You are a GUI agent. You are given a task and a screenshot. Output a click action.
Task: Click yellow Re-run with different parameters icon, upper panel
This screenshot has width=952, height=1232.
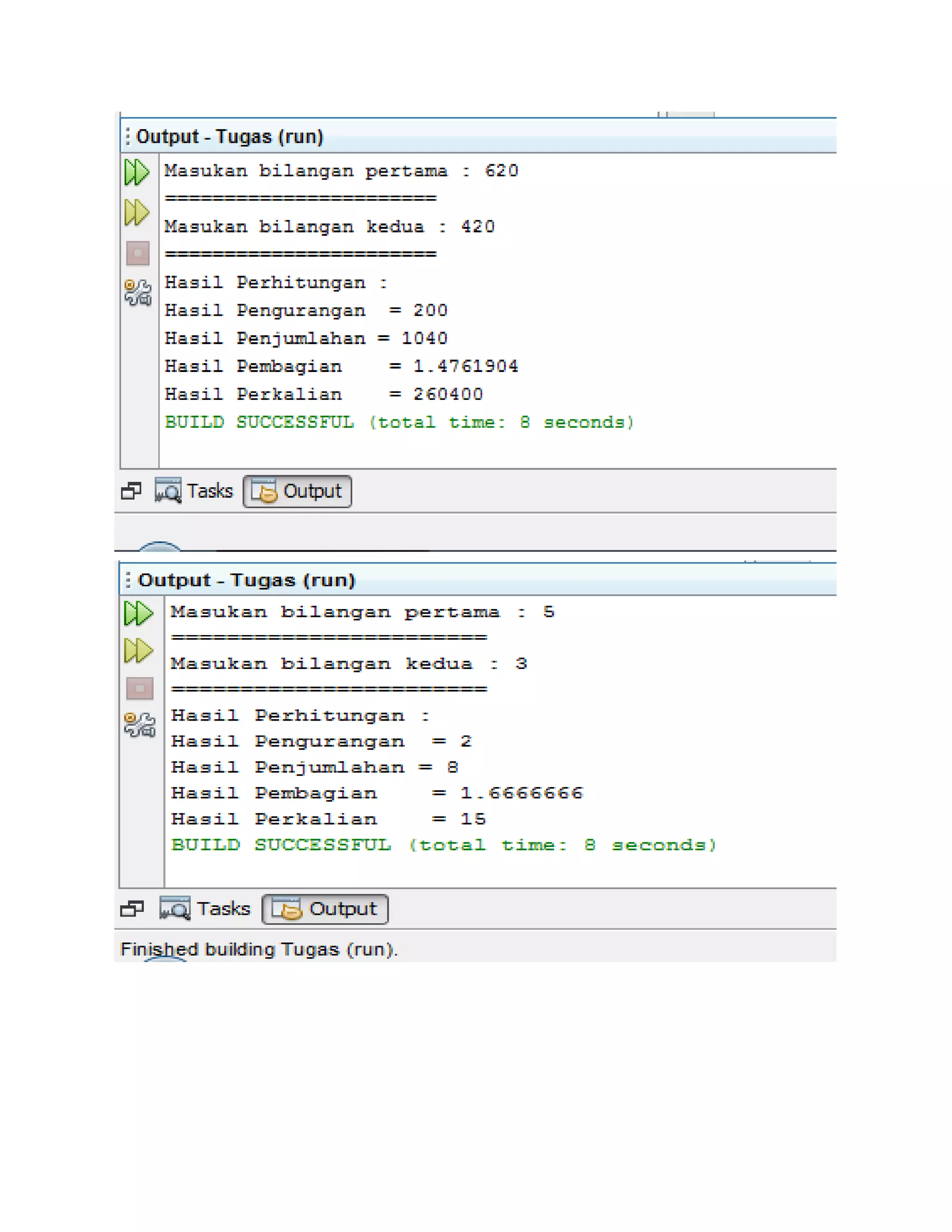coord(137,212)
